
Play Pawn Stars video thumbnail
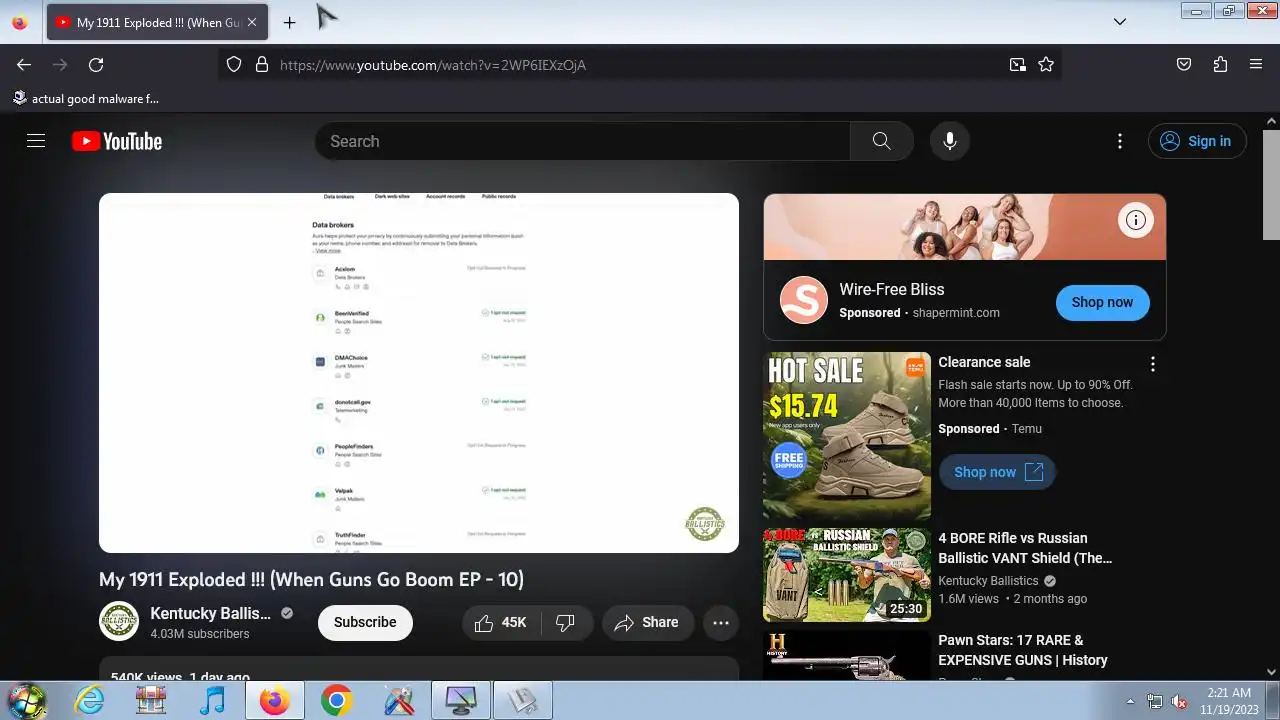pyautogui.click(x=847, y=655)
